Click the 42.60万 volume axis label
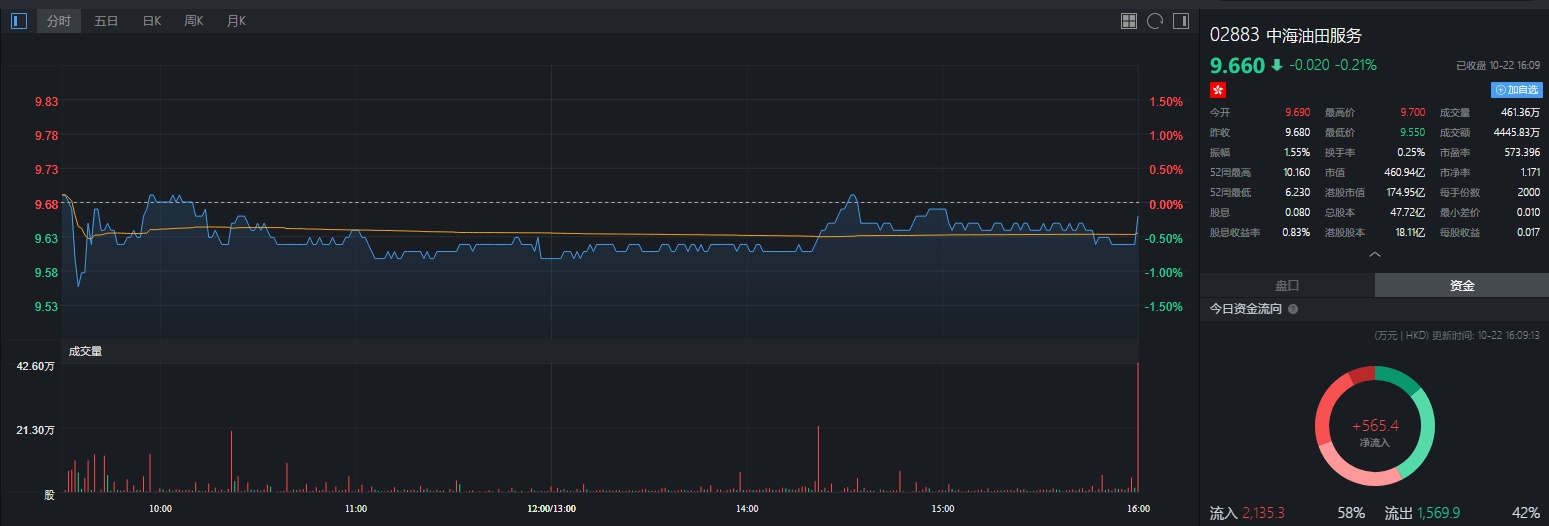This screenshot has width=1549, height=526. [x=35, y=367]
